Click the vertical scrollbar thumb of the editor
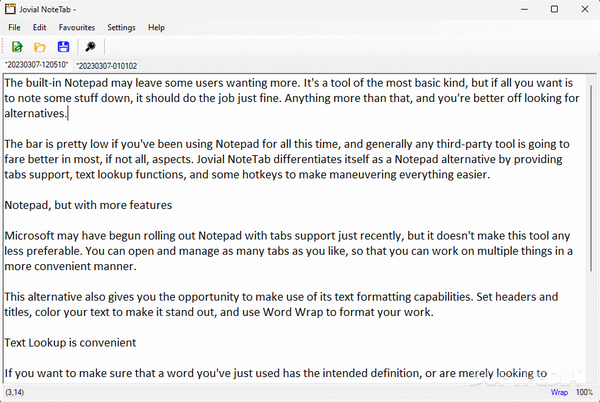The height and width of the screenshot is (402, 600). coord(591,178)
